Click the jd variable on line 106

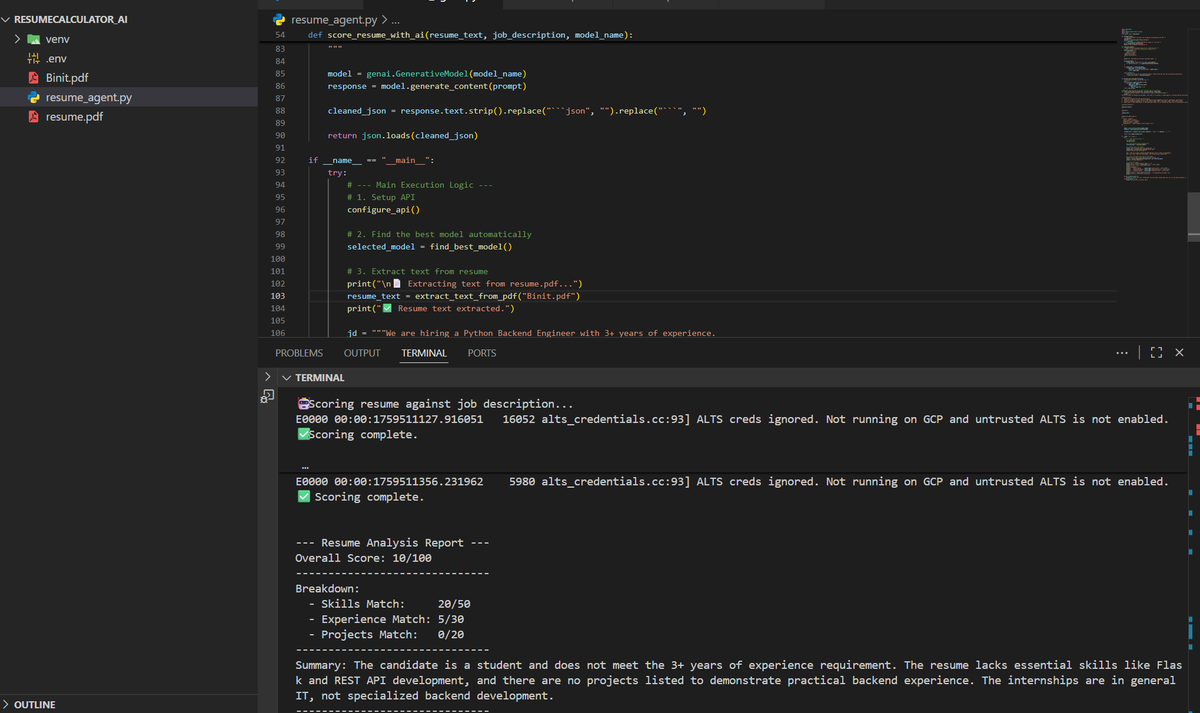[351, 333]
